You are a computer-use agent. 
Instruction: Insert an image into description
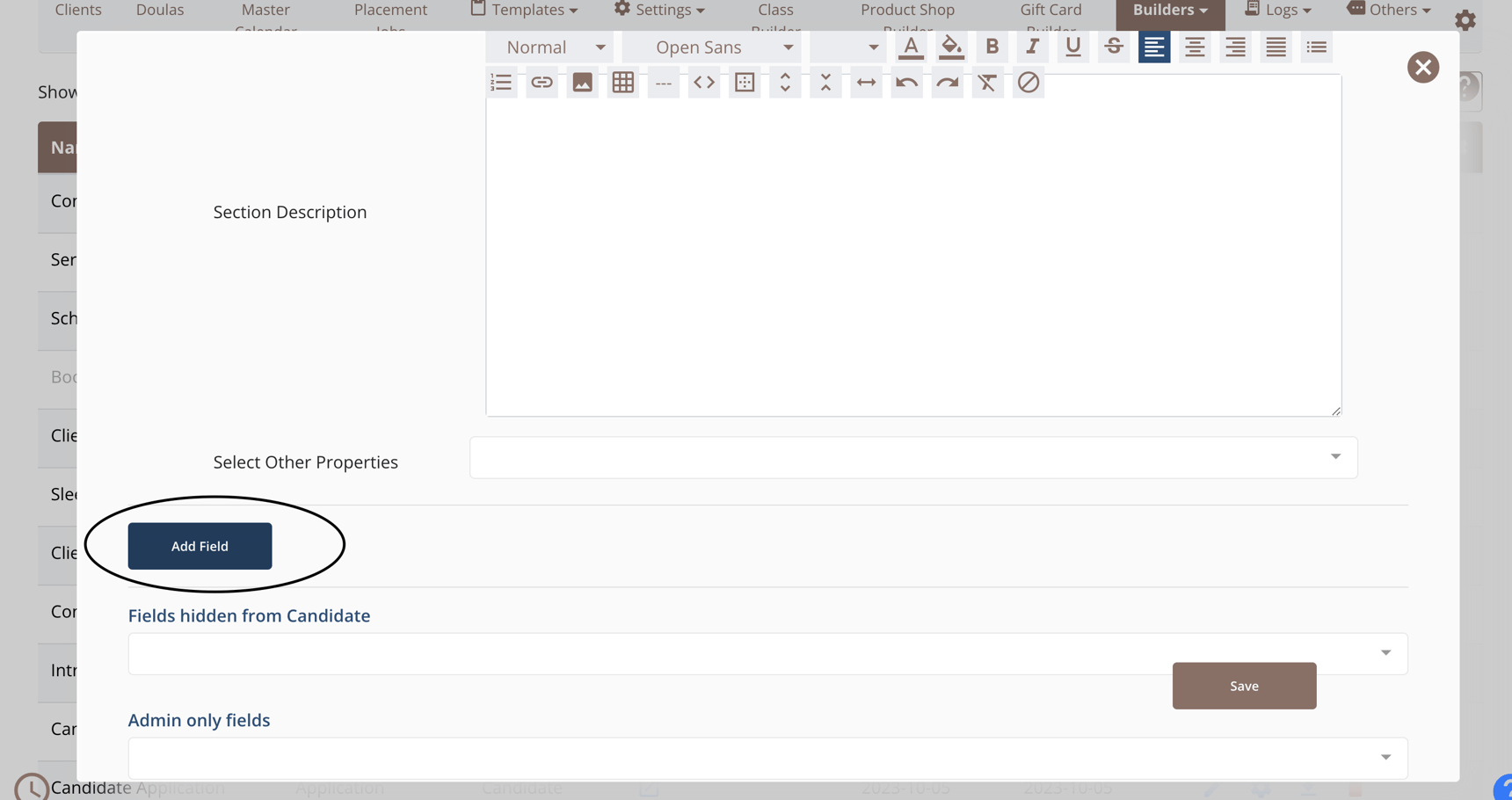click(582, 83)
